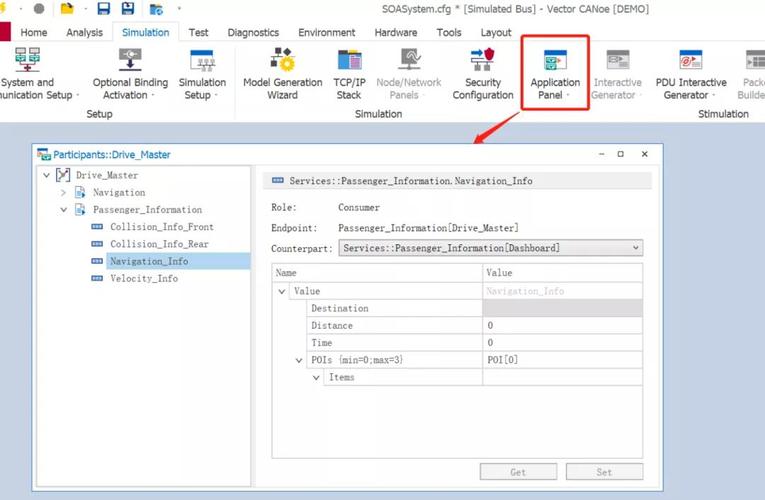Open the Diagnostics ribbon tab
The image size is (765, 500).
[x=253, y=32]
